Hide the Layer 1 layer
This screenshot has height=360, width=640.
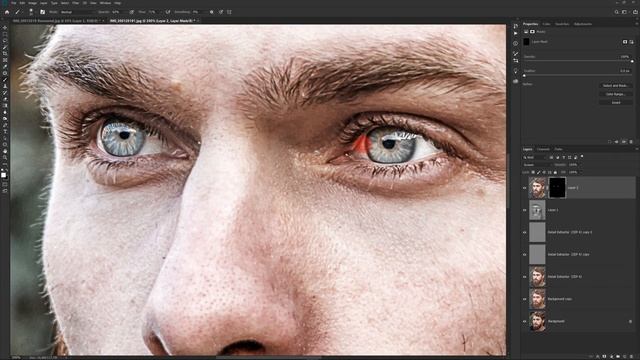coord(524,210)
